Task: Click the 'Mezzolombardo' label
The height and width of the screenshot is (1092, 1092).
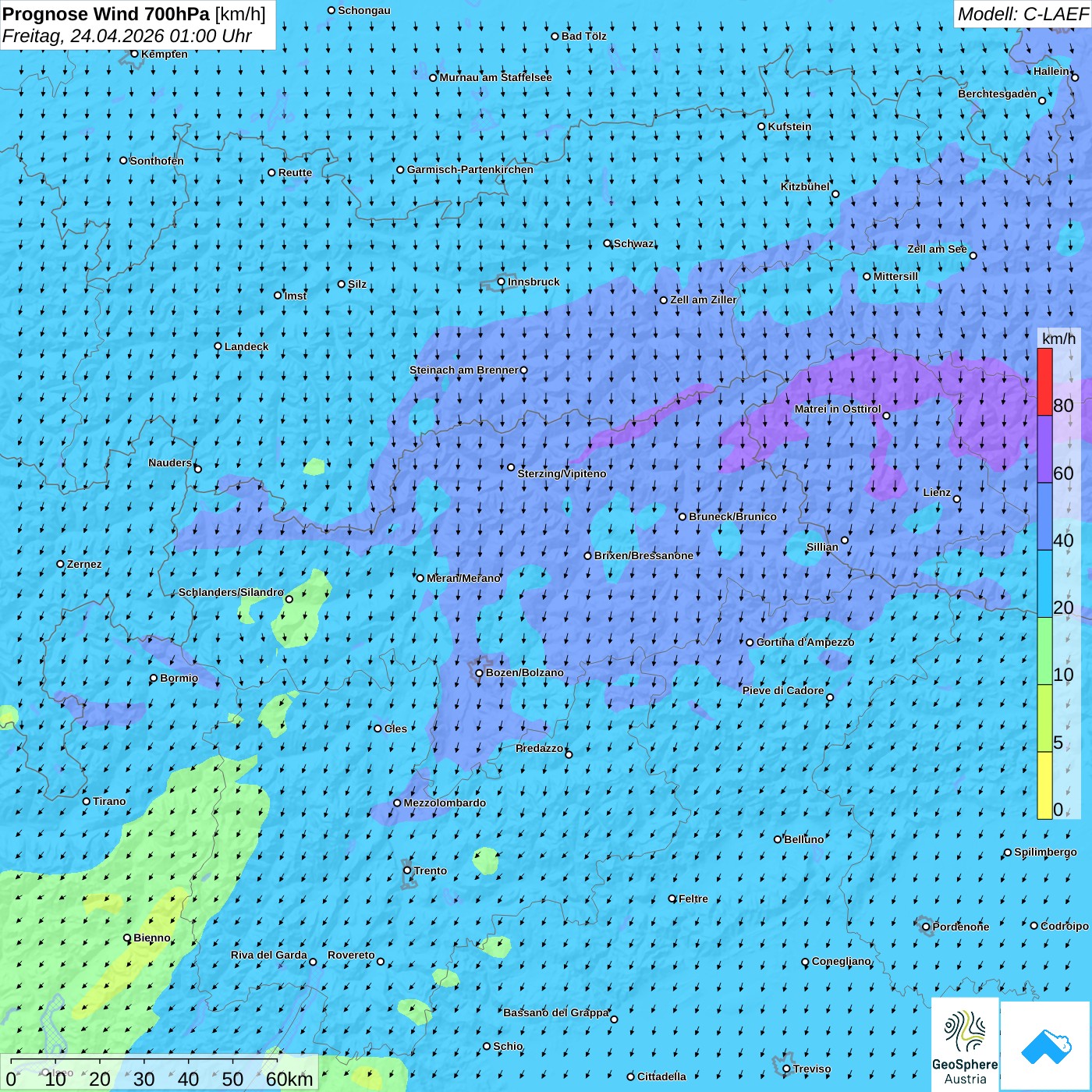Action: click(445, 803)
